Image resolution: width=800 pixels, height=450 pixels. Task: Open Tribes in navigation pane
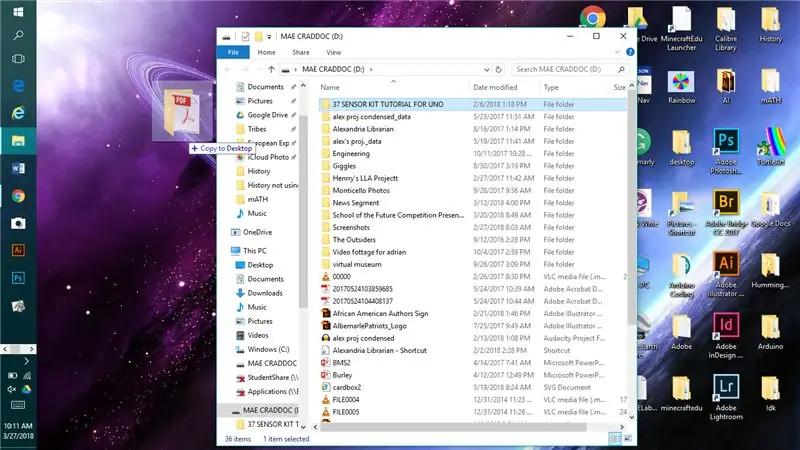[257, 129]
